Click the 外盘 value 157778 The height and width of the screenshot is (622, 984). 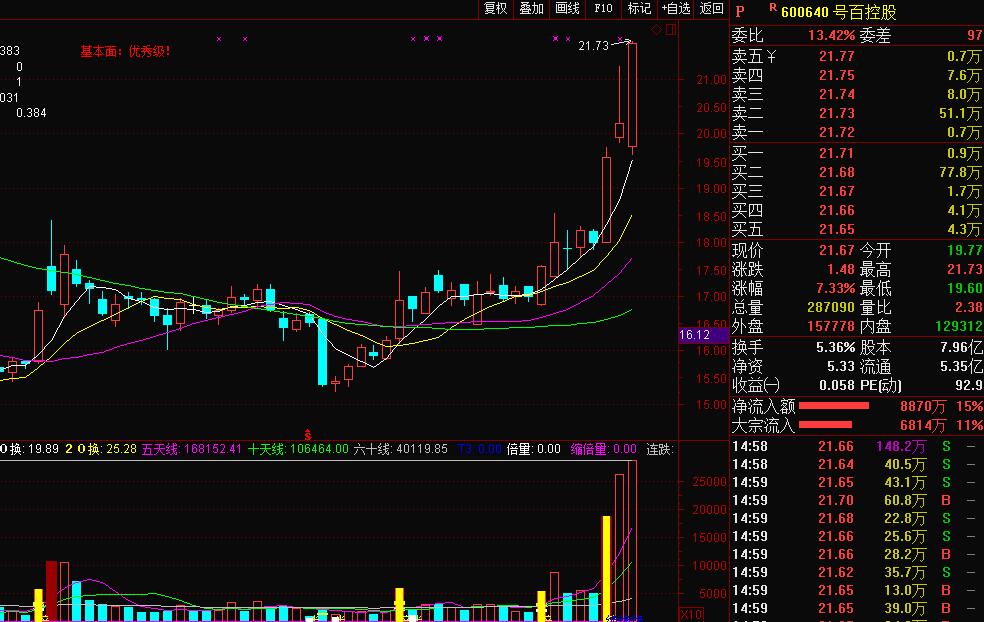pos(831,326)
